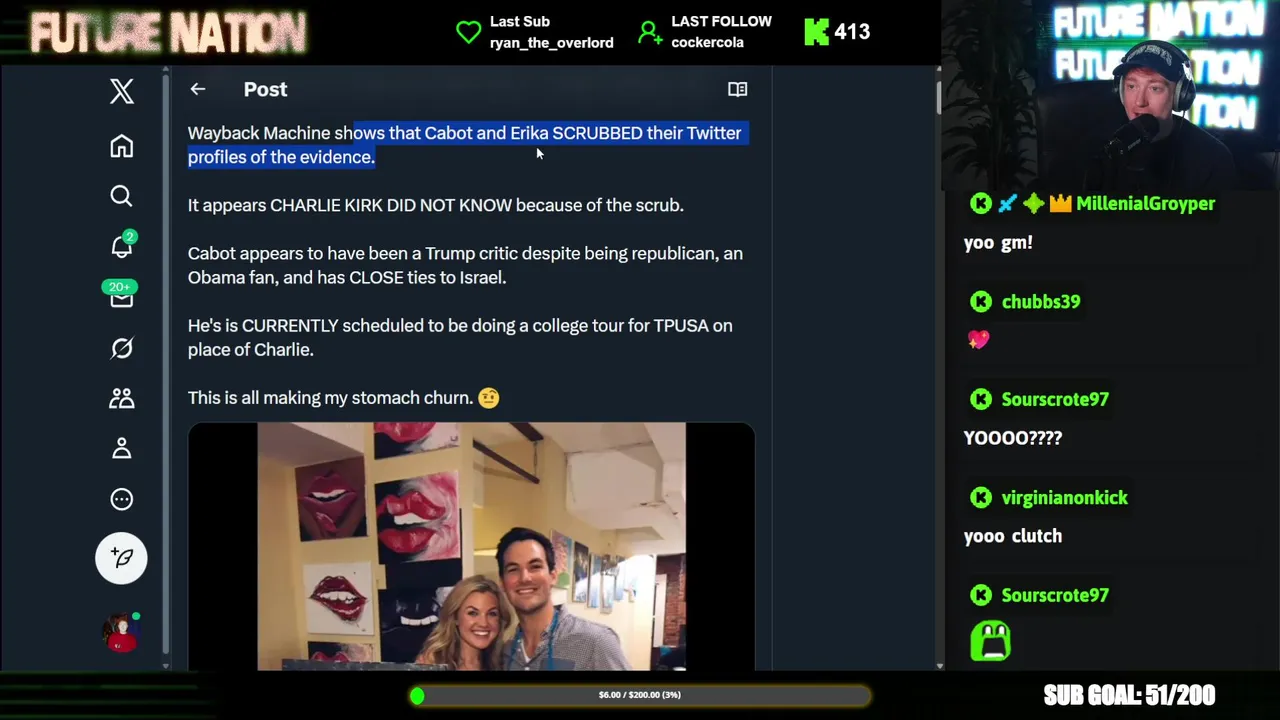Image resolution: width=1280 pixels, height=720 pixels.
Task: Open the Notifications bell icon
Action: (122, 245)
